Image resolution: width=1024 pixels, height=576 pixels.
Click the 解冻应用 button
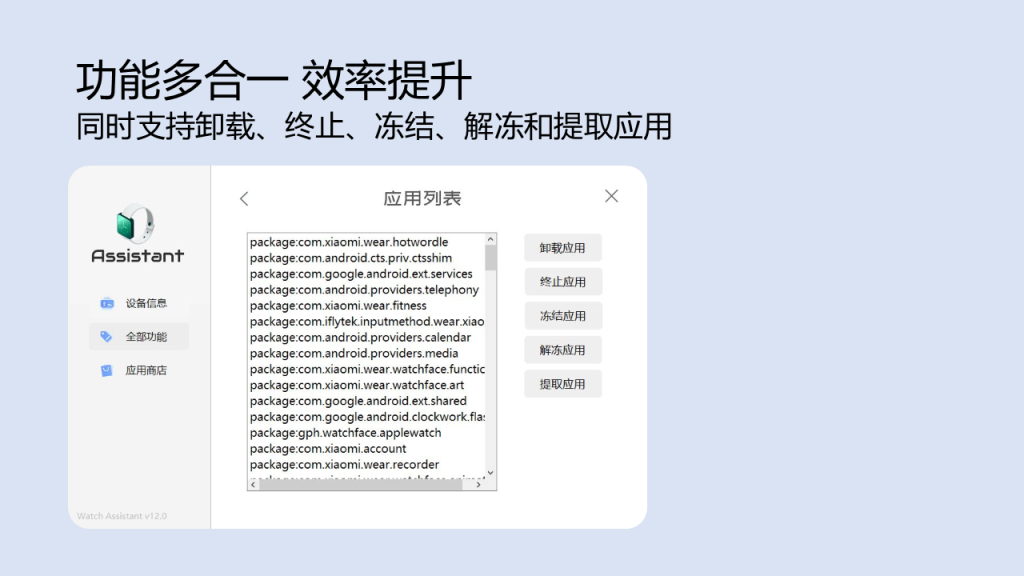coord(563,350)
